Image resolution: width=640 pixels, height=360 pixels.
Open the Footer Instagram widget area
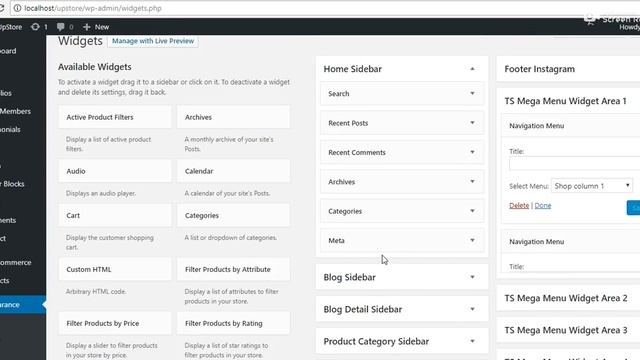[x=568, y=69]
